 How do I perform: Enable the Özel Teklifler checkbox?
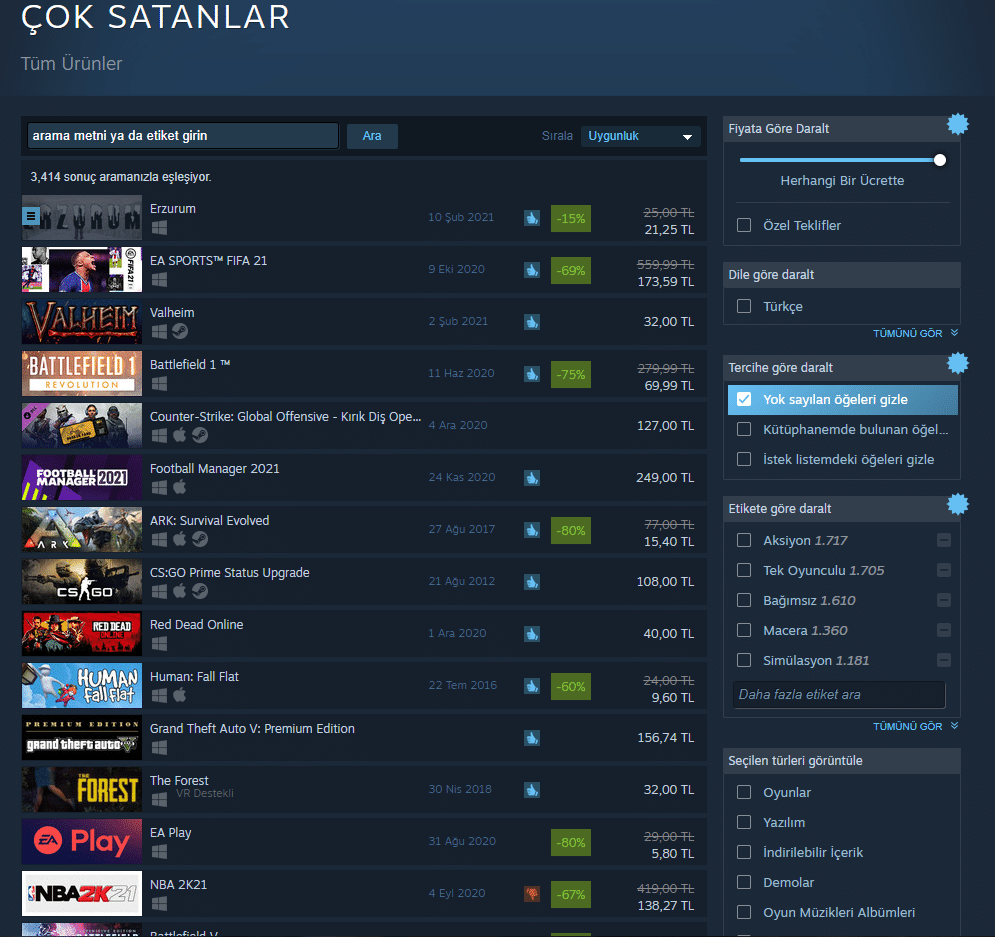(x=744, y=225)
